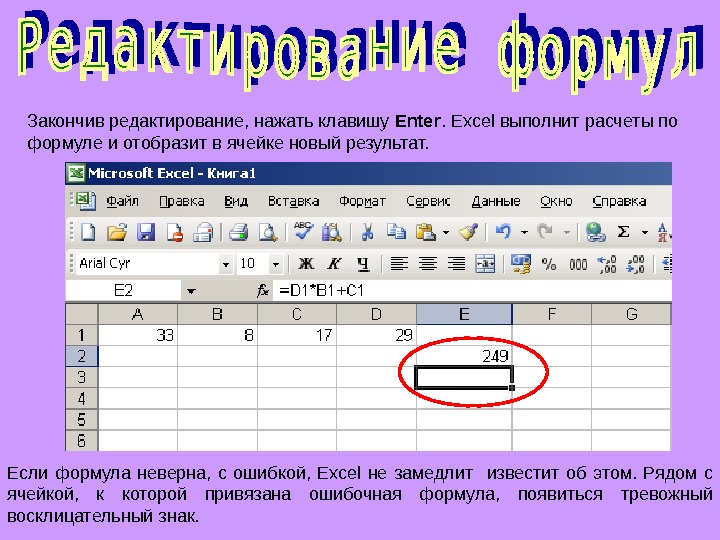Open the Файл menu
Screen dimensions: 720x540
coord(122,201)
